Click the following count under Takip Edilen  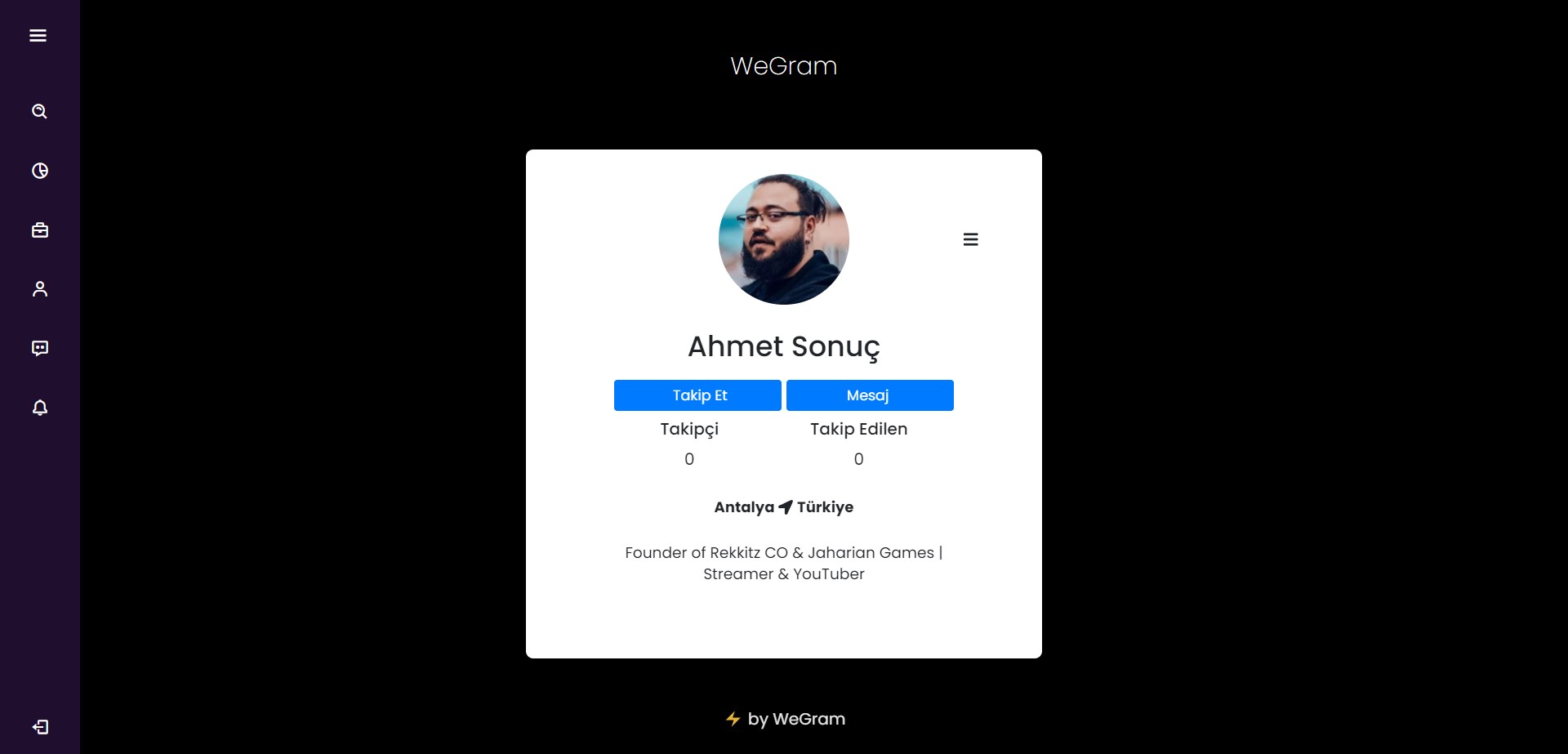pyautogui.click(x=858, y=459)
